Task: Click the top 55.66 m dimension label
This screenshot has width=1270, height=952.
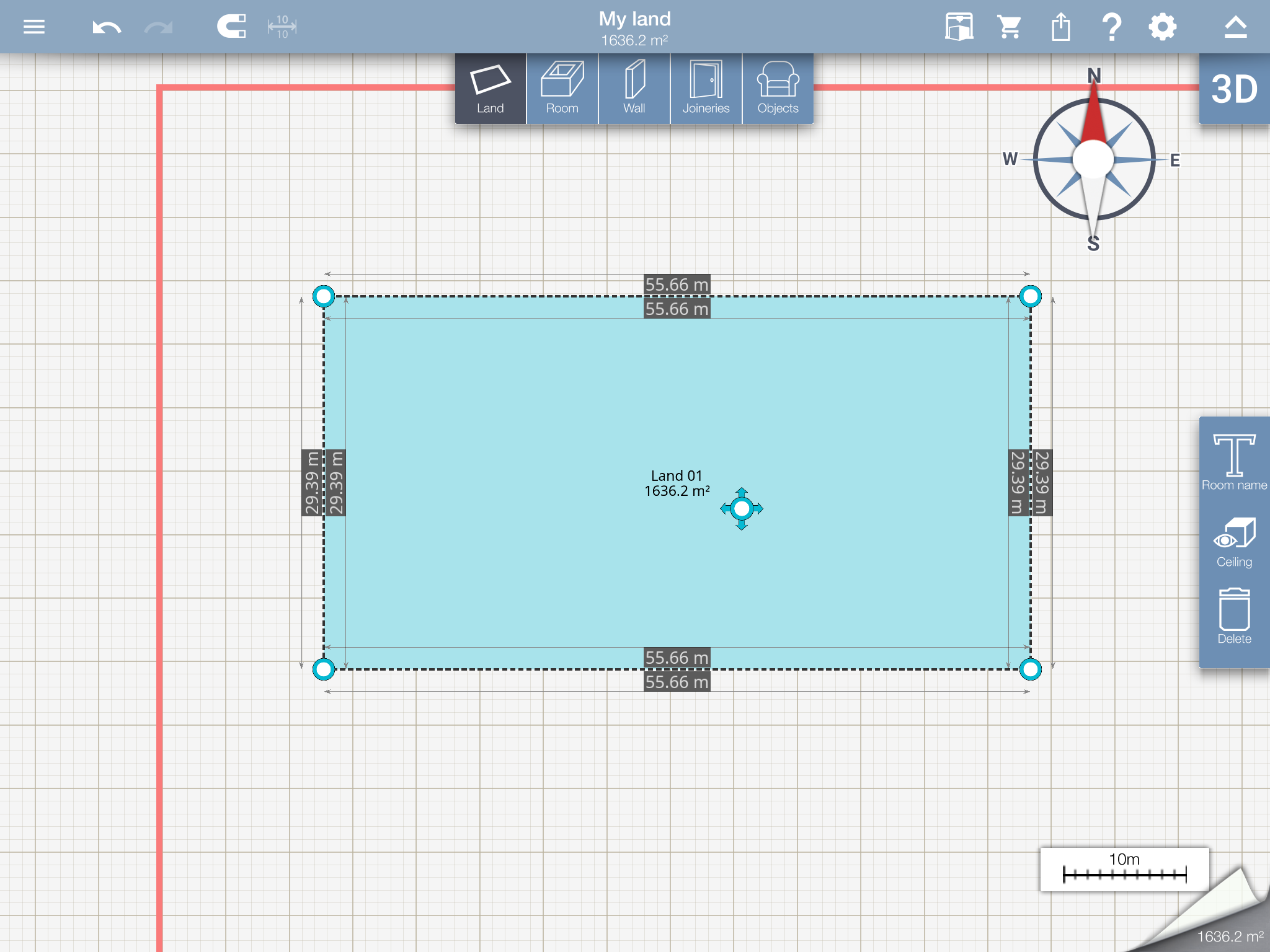Action: click(x=677, y=284)
